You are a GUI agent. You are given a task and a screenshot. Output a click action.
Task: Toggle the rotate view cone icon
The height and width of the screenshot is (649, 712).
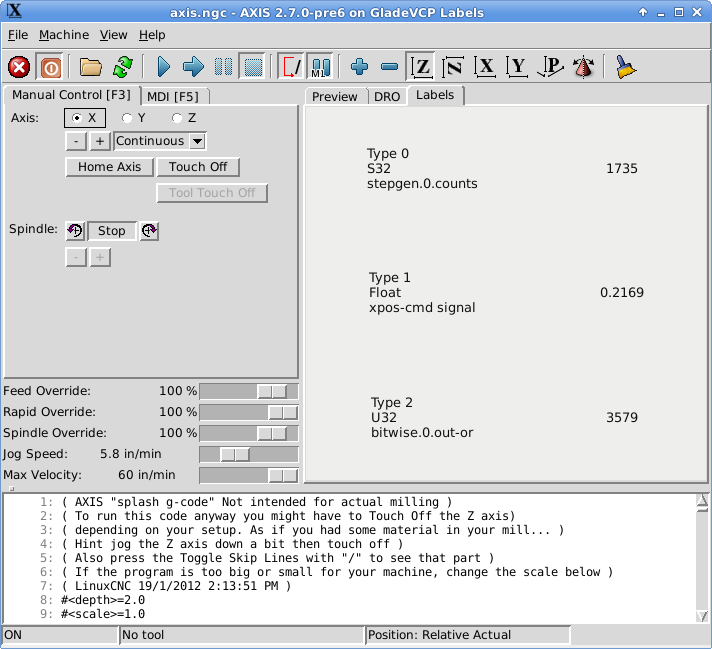point(583,67)
